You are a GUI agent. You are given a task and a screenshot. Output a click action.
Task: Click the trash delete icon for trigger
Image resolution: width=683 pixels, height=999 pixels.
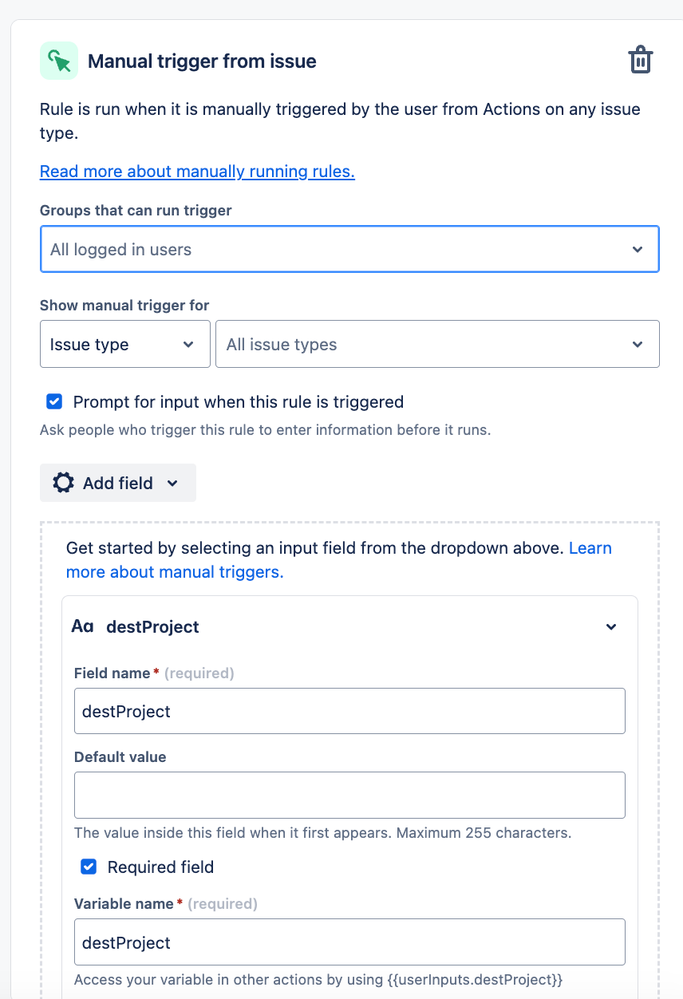(640, 60)
